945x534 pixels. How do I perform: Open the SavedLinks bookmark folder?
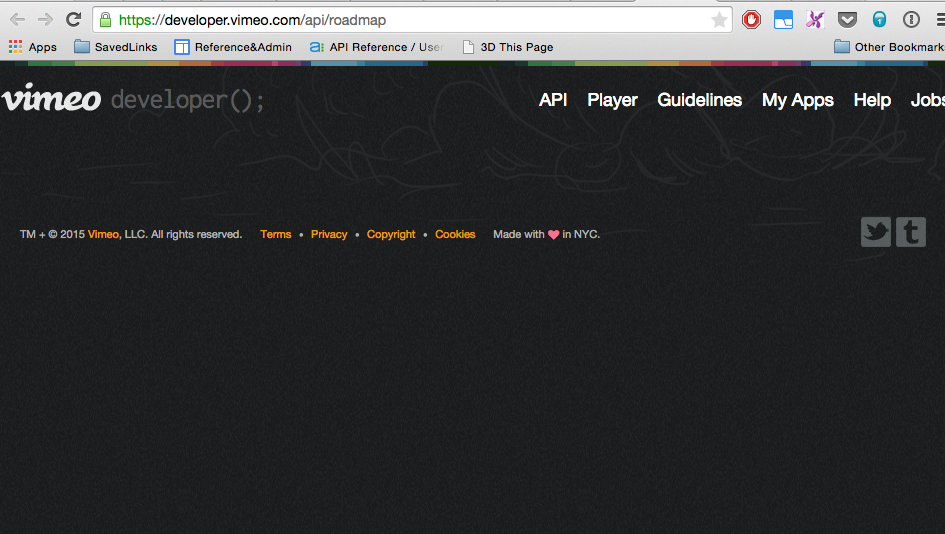pos(116,47)
